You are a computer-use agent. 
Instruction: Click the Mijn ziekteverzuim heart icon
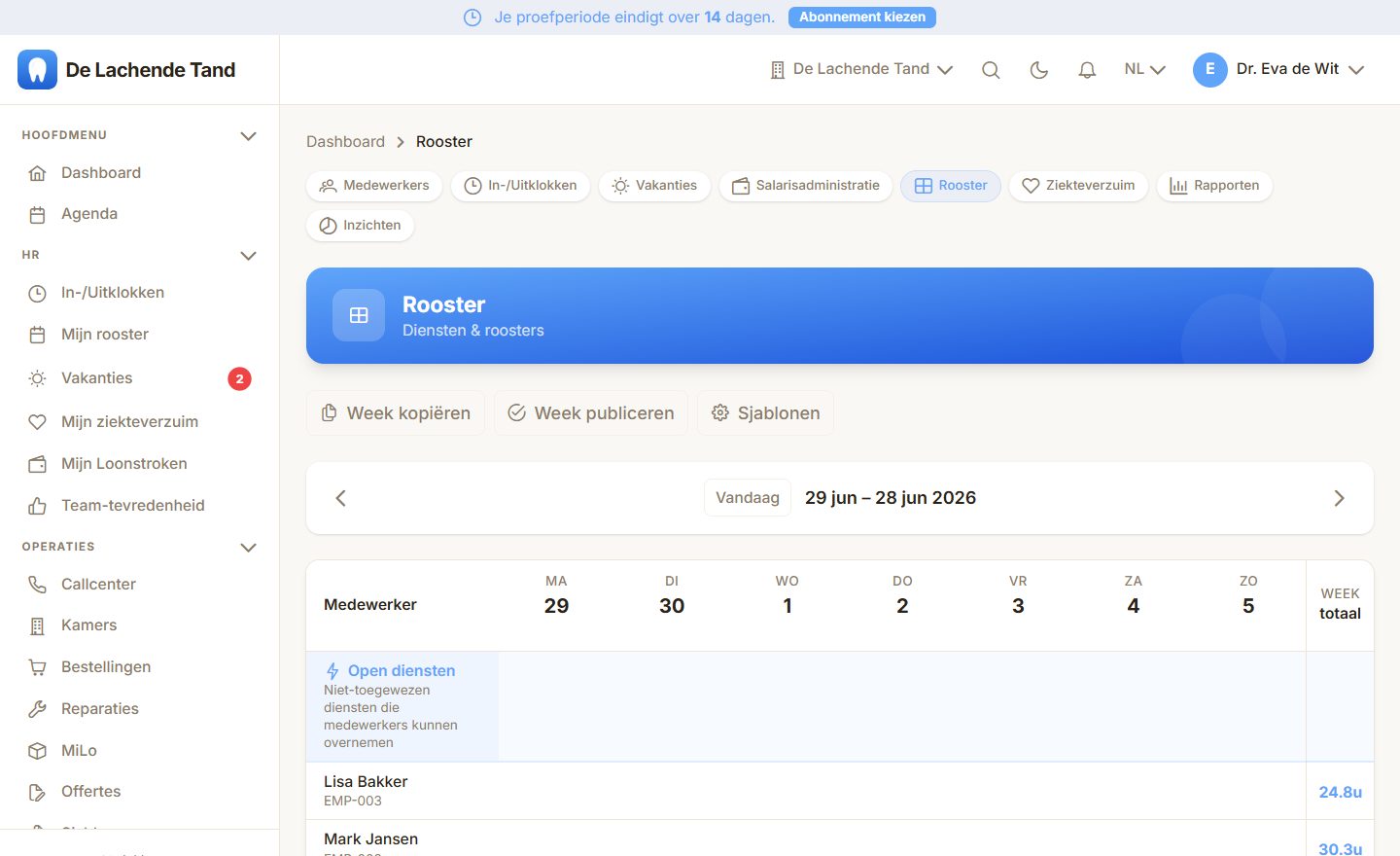(x=37, y=422)
